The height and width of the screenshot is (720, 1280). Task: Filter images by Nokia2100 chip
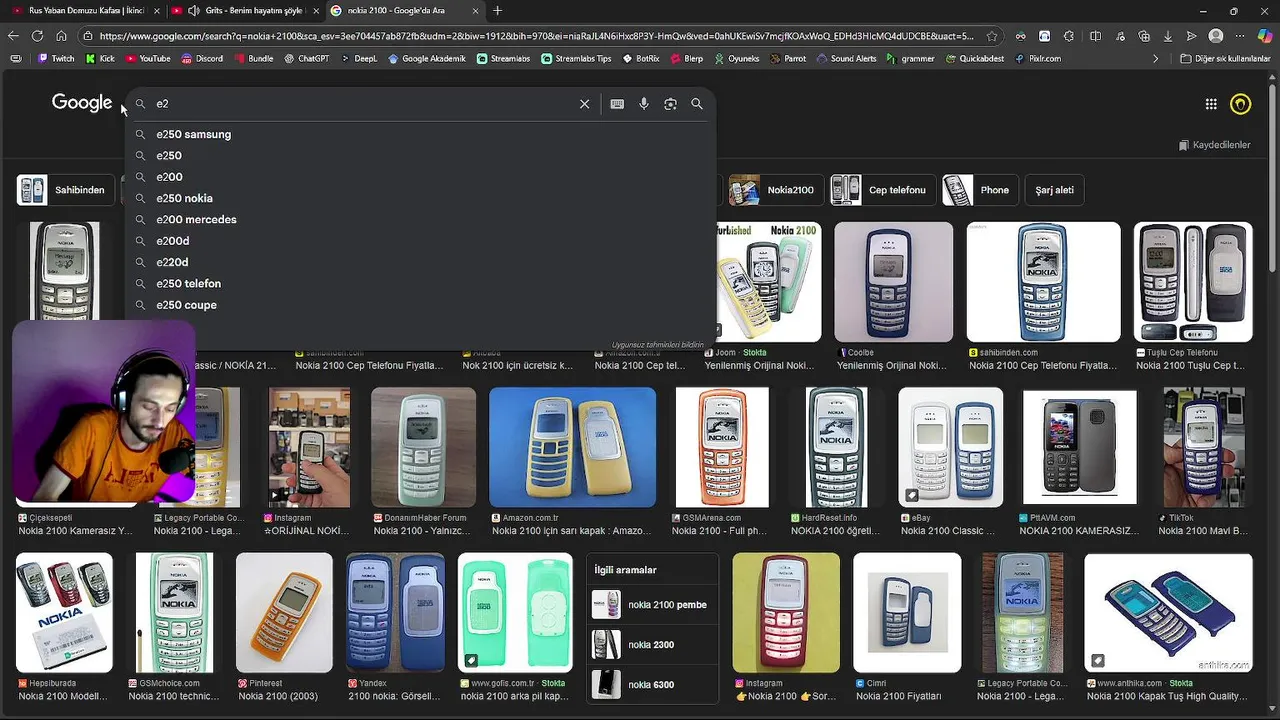776,190
